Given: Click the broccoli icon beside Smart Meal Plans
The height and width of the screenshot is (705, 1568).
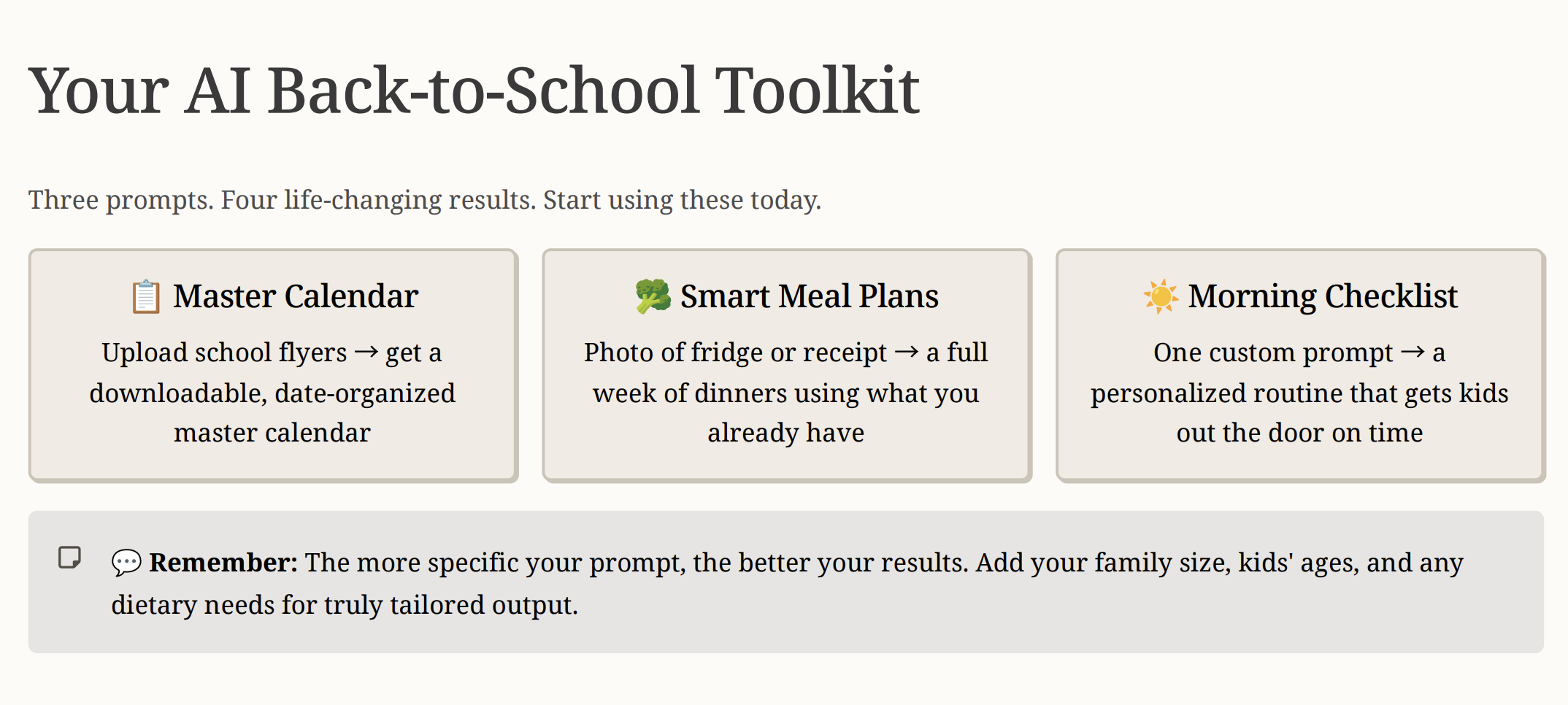Looking at the screenshot, I should pos(653,296).
